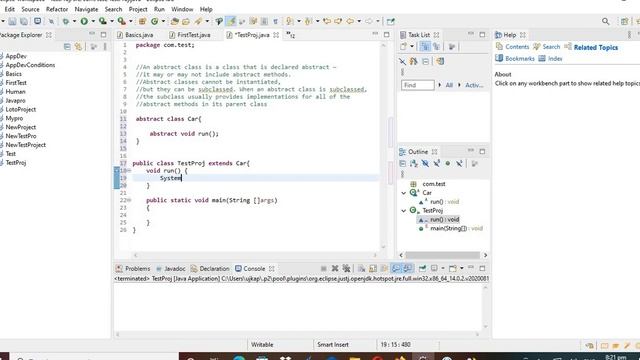Click Collapse All in Package Explorer
The width and height of the screenshot is (640, 360).
(67, 47)
